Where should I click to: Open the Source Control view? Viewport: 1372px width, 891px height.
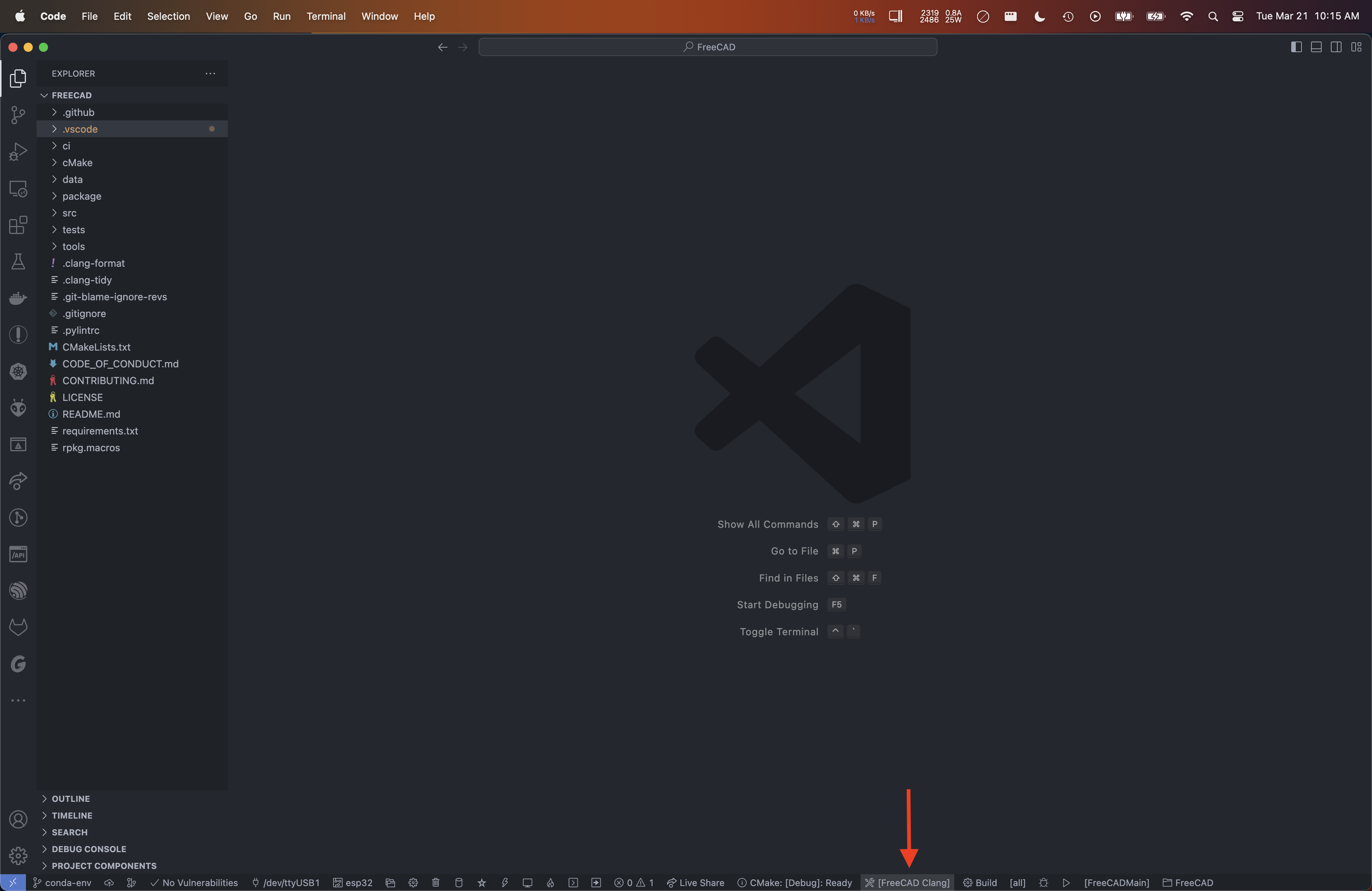[x=18, y=115]
